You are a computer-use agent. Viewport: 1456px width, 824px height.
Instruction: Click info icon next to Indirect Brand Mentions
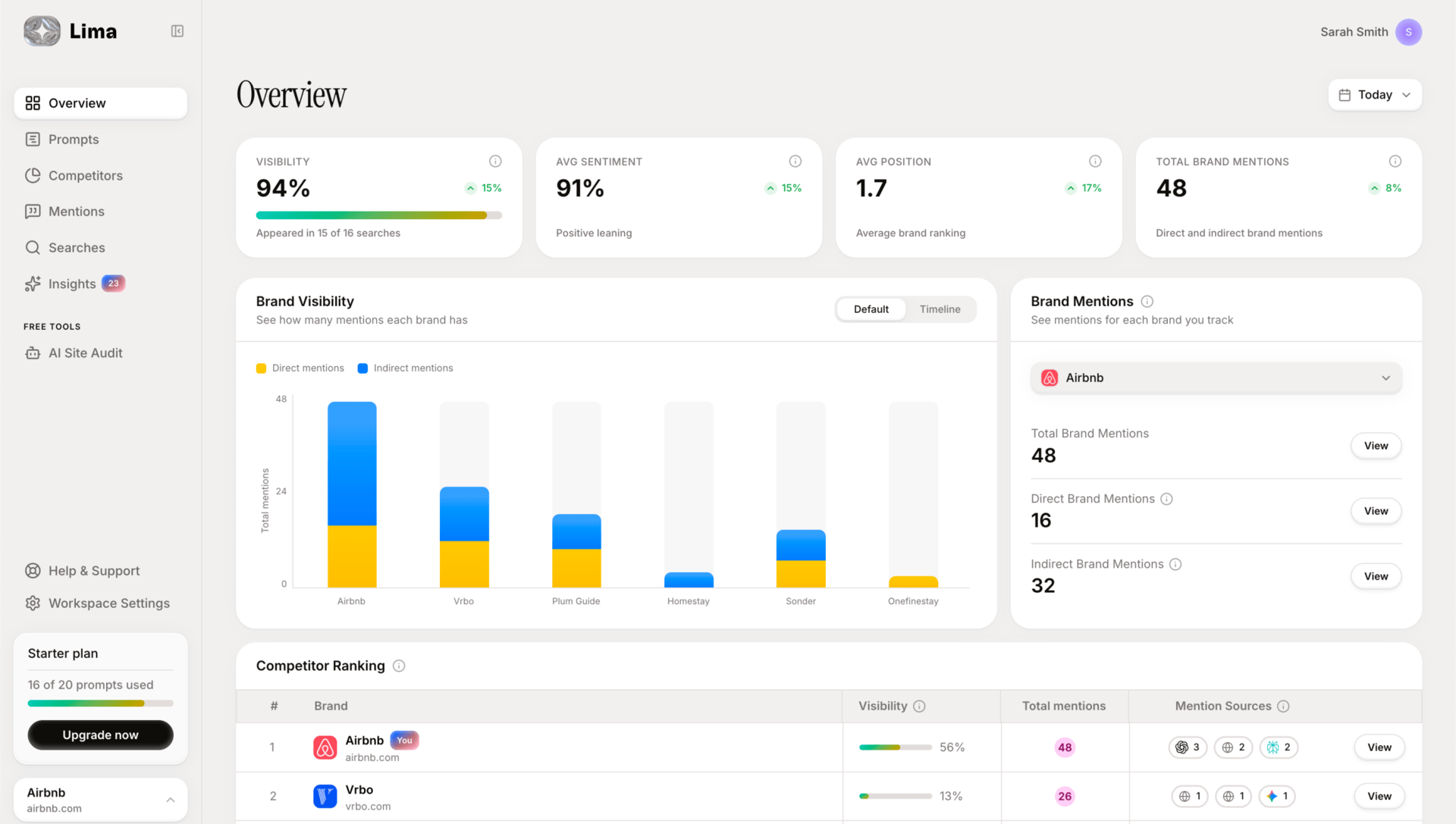[1175, 564]
